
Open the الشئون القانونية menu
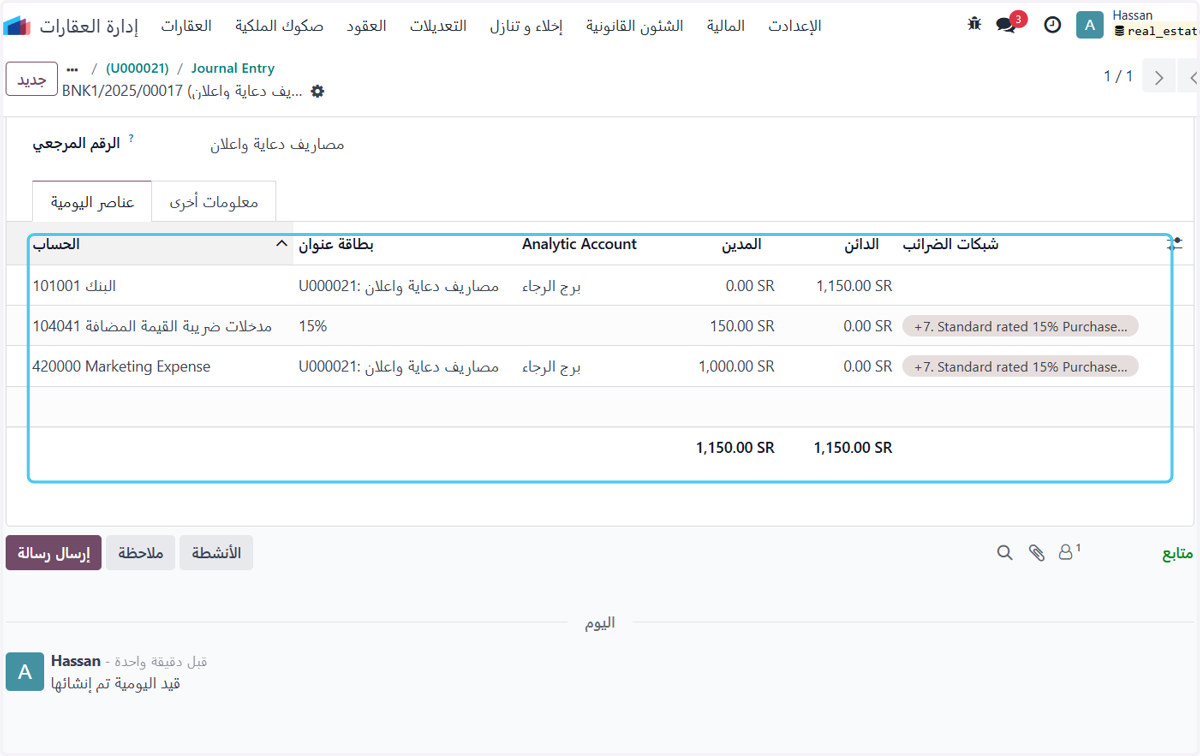[x=635, y=26]
